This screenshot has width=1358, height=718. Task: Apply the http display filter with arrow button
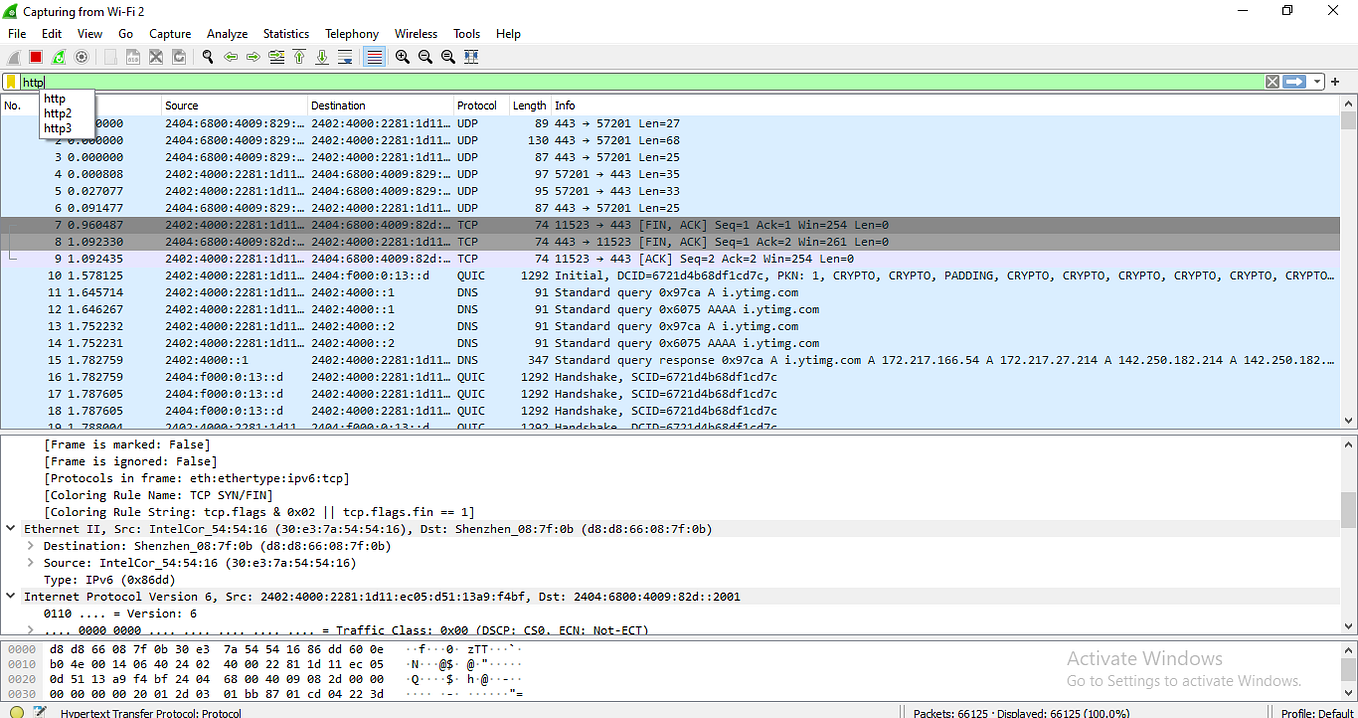click(1295, 81)
